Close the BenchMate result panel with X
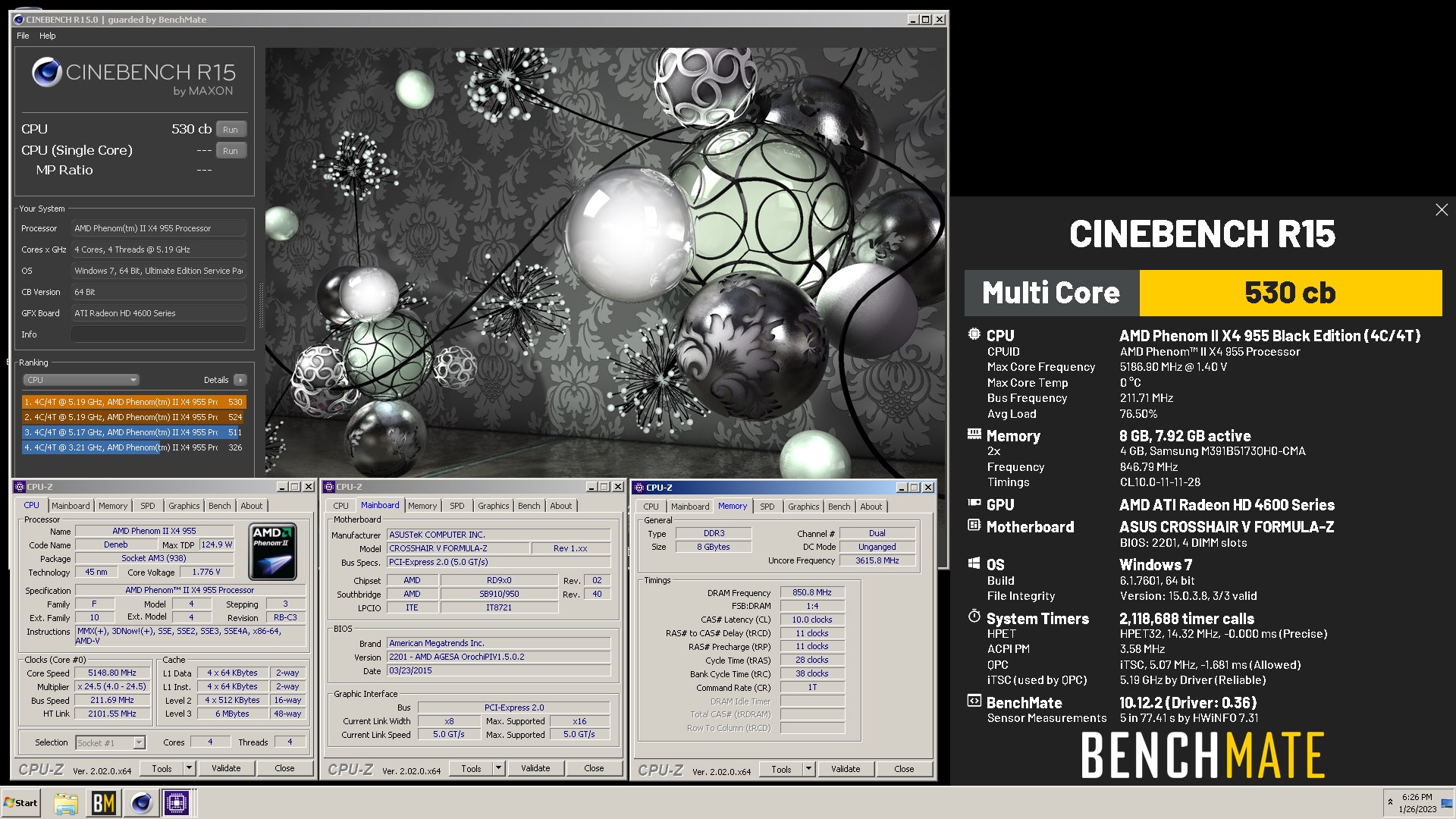Screen dimensions: 1456x819 [1442, 210]
